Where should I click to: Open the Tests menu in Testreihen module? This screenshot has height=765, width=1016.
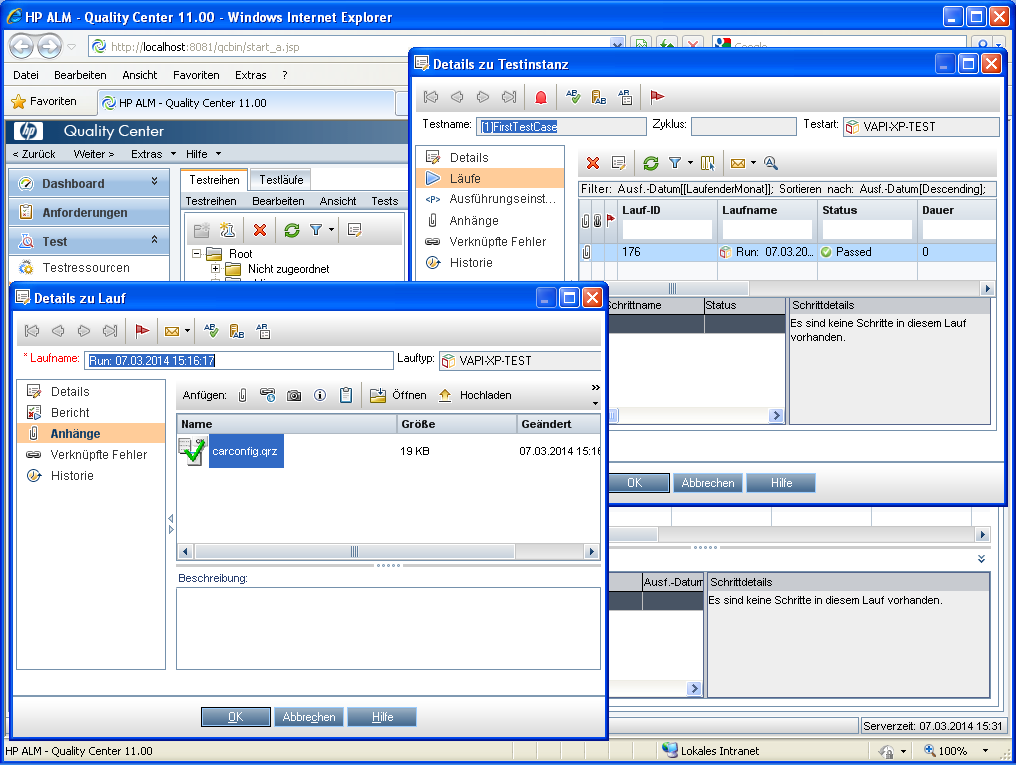coord(385,201)
